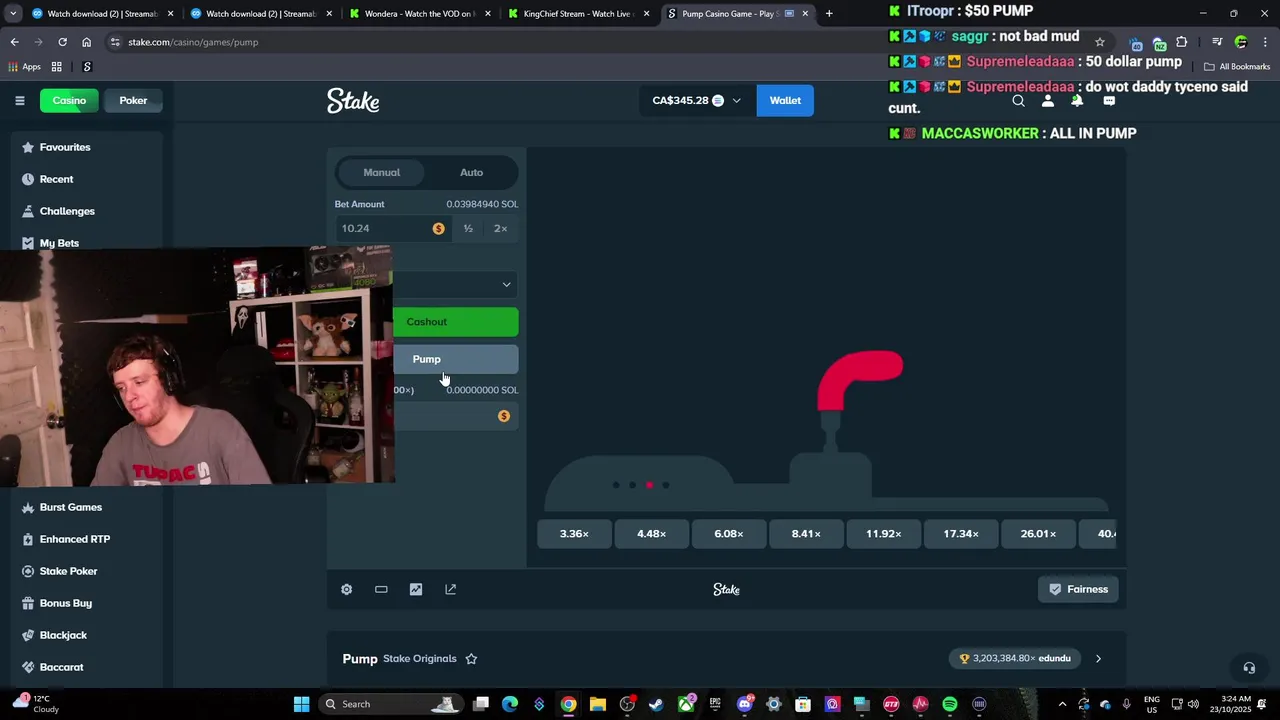1280x720 pixels.
Task: Halve the bet amount
Action: click(x=468, y=228)
